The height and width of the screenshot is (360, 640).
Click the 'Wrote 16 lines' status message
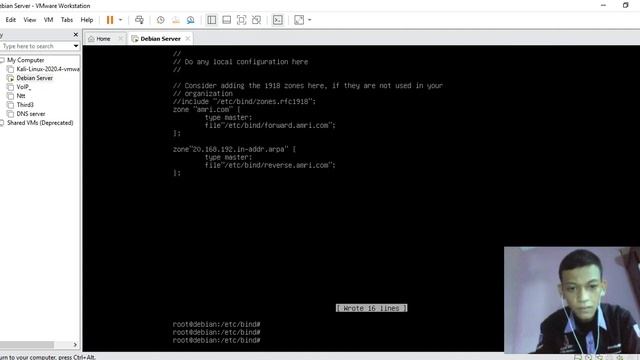[371, 308]
